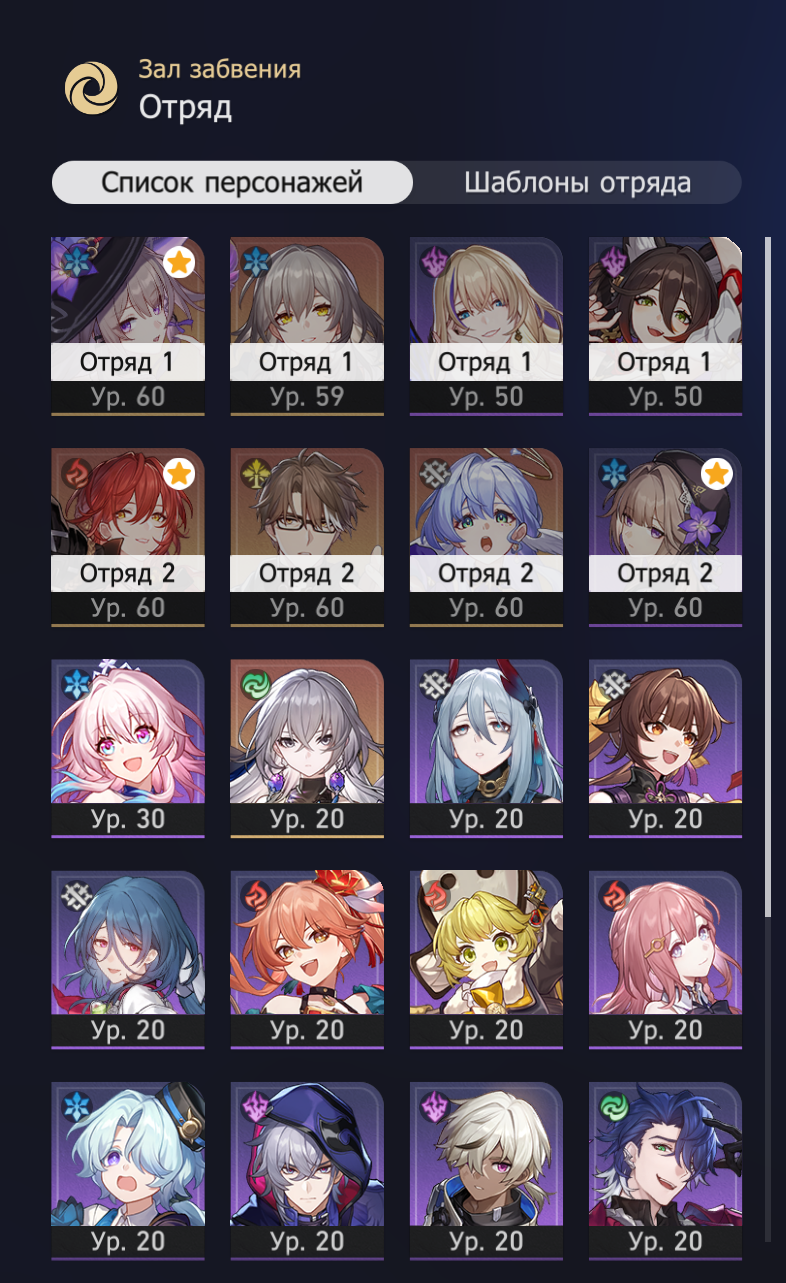The width and height of the screenshot is (786, 1283).
Task: Select the glasses character in Отряд 2
Action: (307, 538)
